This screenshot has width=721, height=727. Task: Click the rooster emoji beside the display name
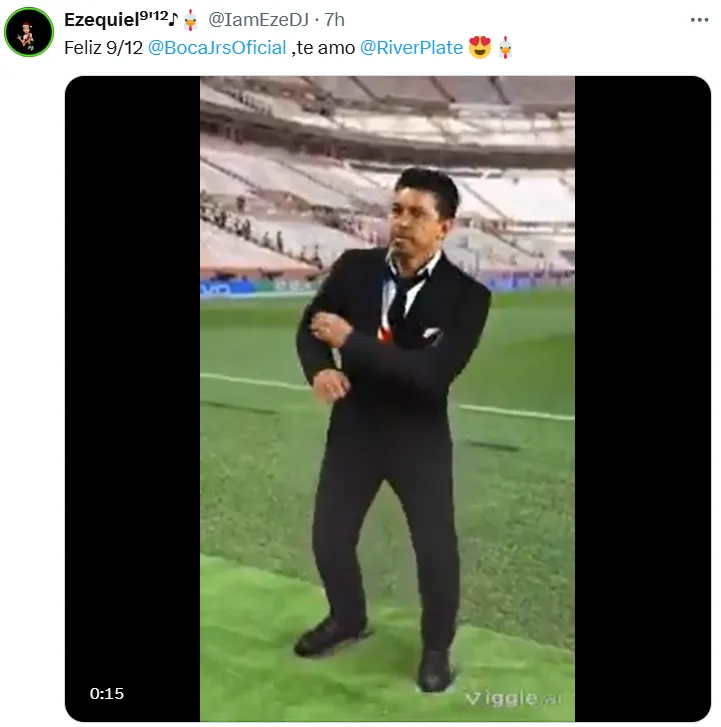(x=191, y=20)
